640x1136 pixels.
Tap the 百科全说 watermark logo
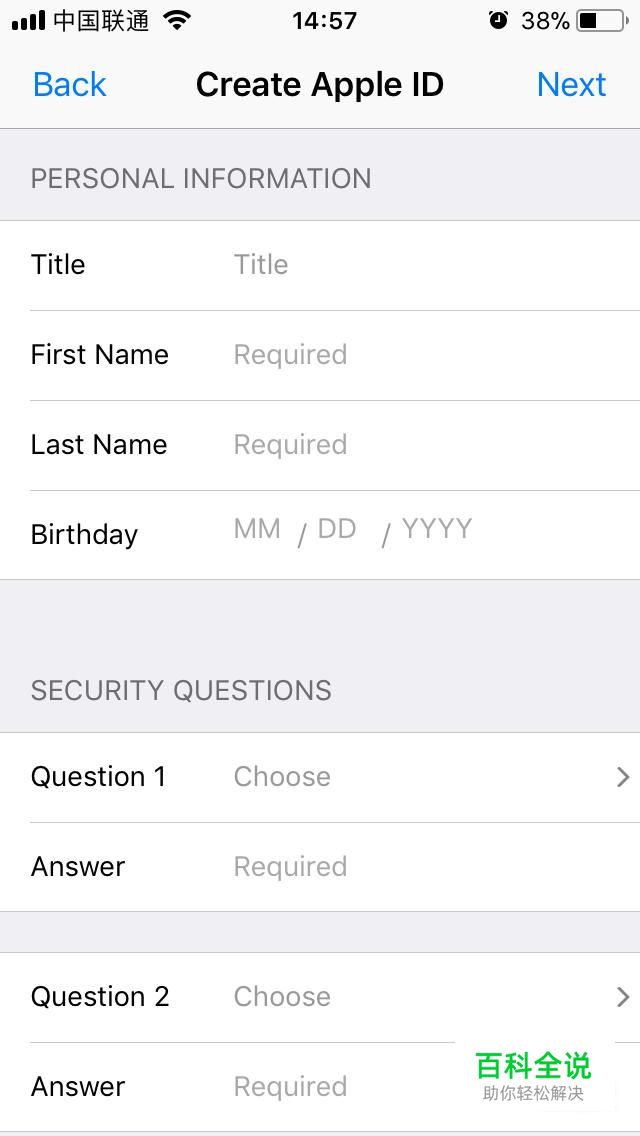(533, 1075)
